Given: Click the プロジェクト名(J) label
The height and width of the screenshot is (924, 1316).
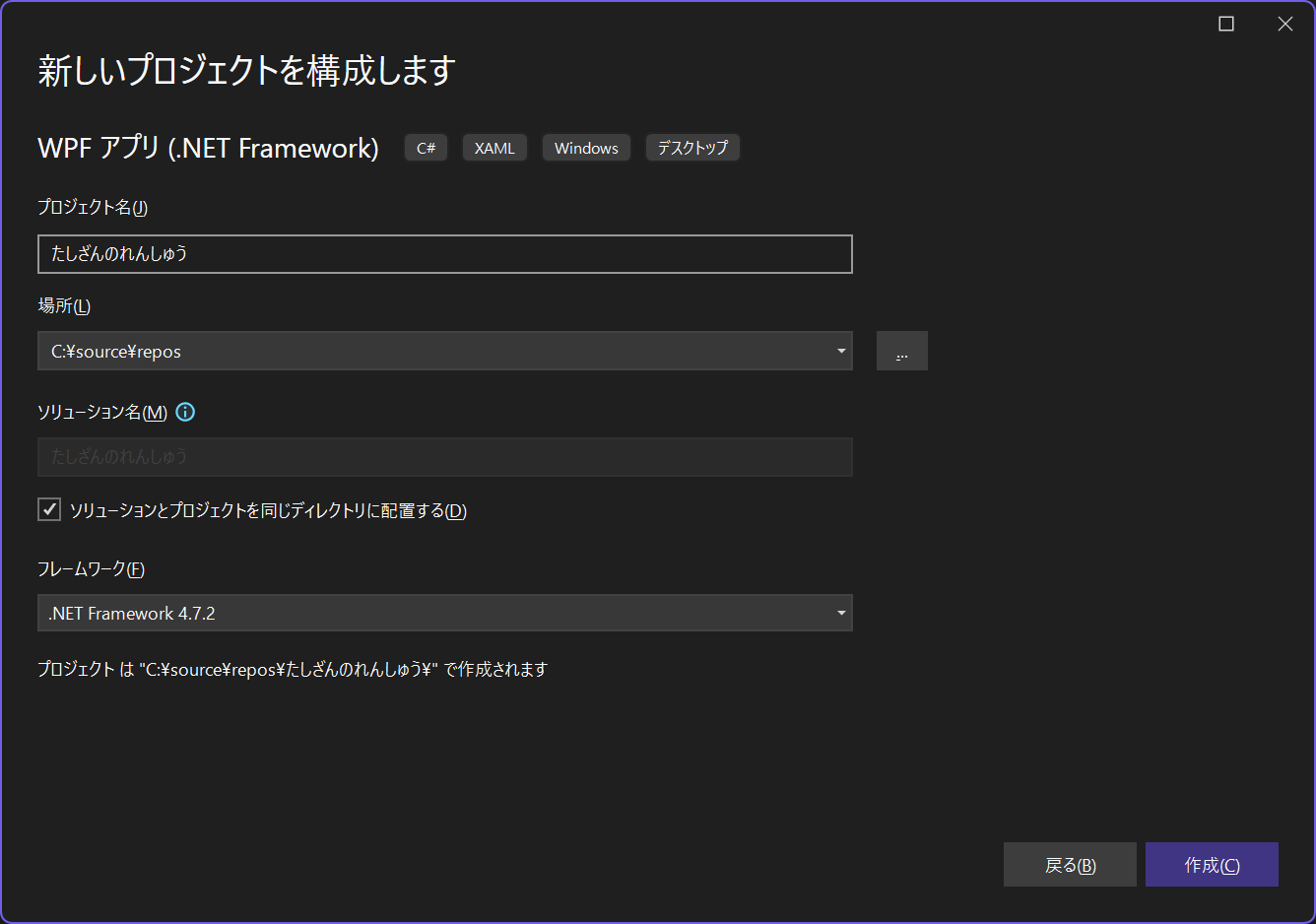Looking at the screenshot, I should (x=93, y=208).
